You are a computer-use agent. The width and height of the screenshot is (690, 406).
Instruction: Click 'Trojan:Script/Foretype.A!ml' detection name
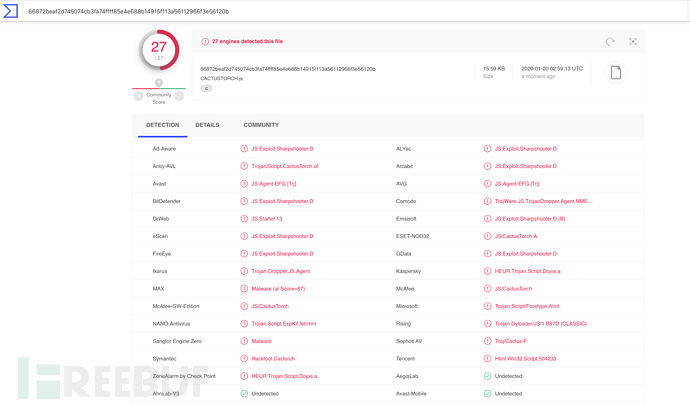[527, 306]
